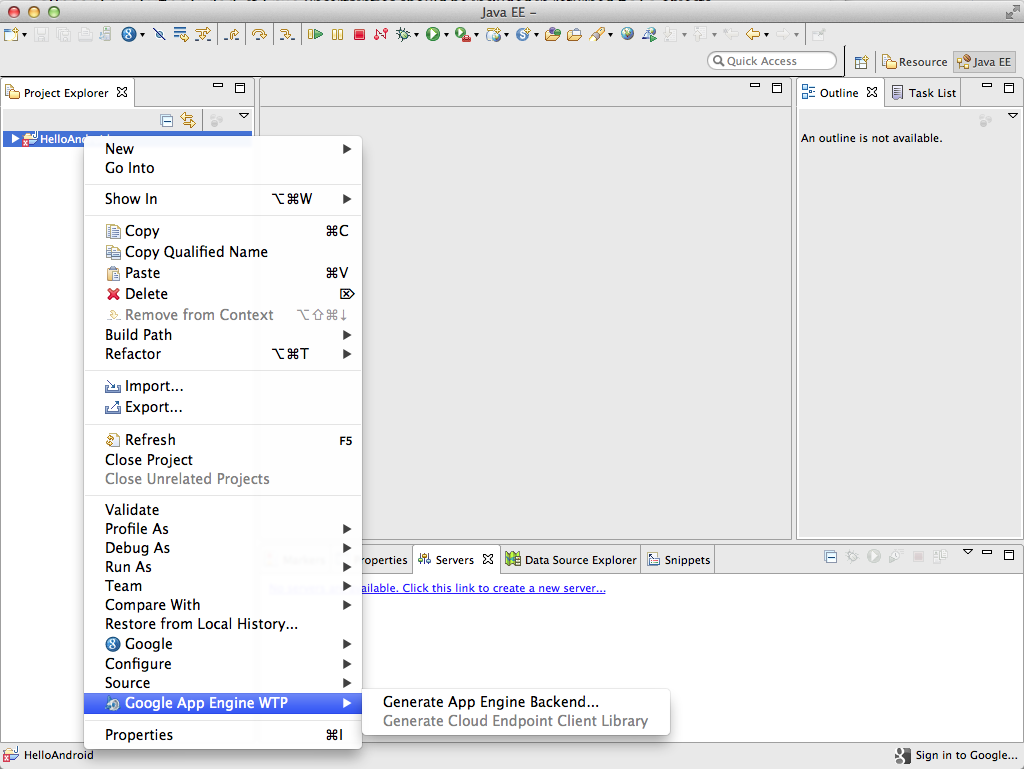The width and height of the screenshot is (1024, 769).
Task: Select Delete from the context menu
Action: pyautogui.click(x=223, y=294)
